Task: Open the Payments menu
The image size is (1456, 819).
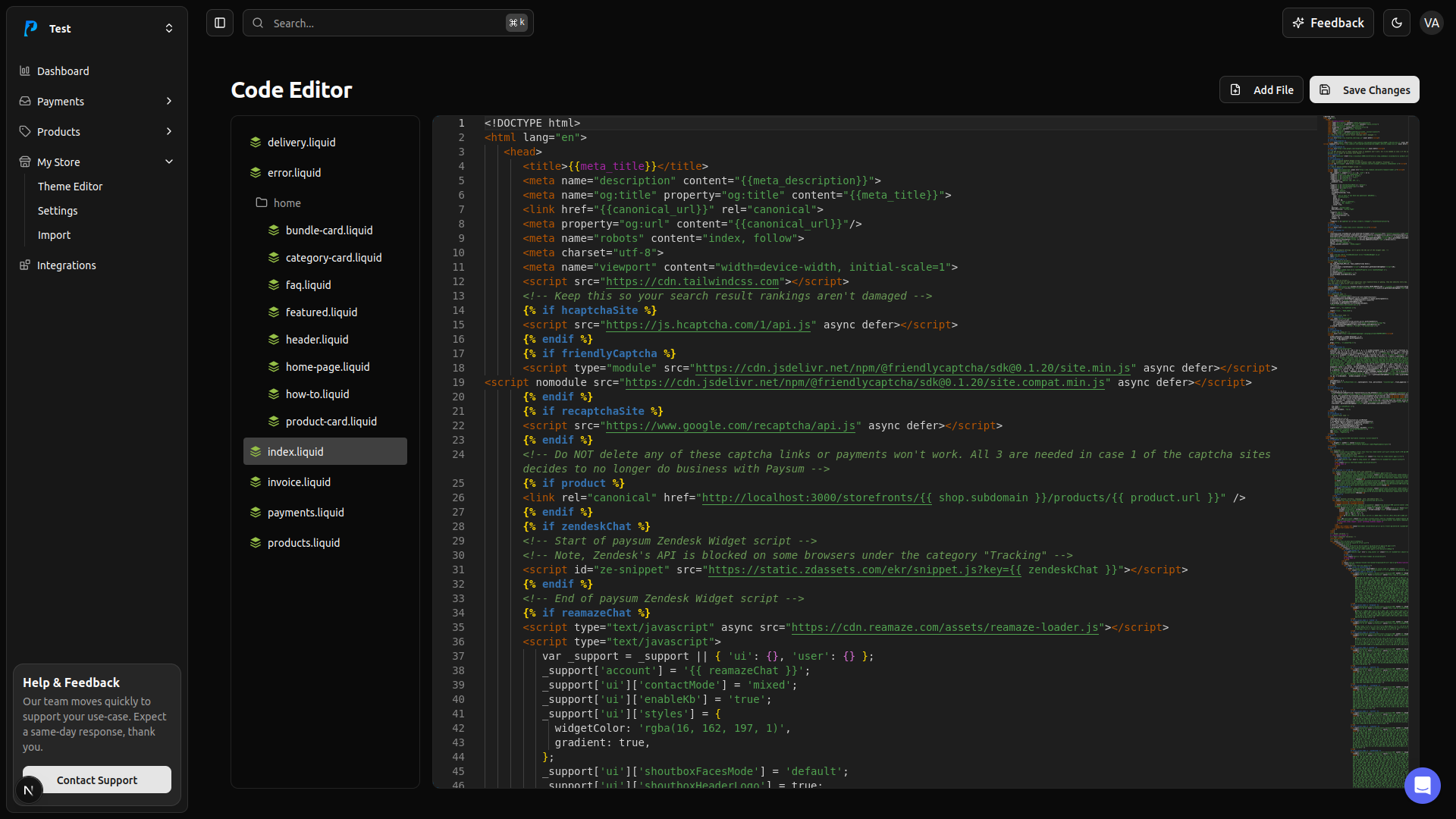Action: [x=97, y=101]
